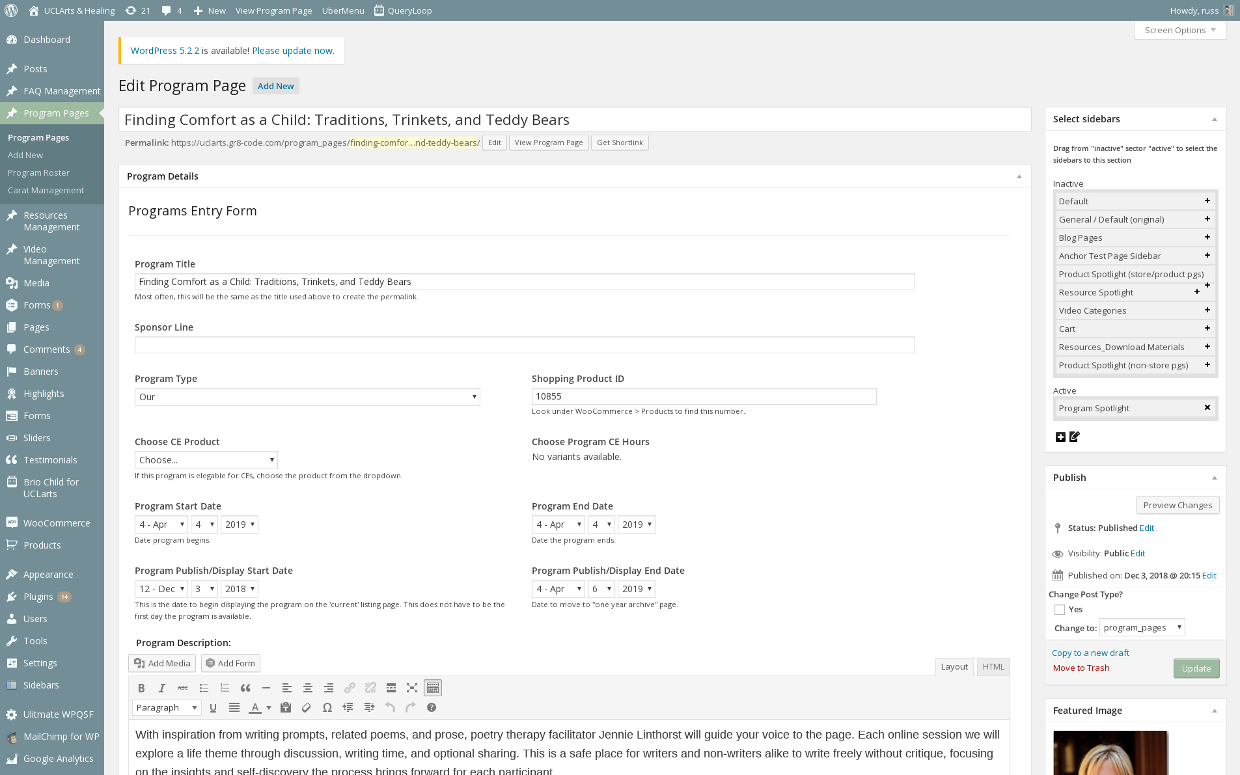Open Program Roster submenu

point(39,173)
